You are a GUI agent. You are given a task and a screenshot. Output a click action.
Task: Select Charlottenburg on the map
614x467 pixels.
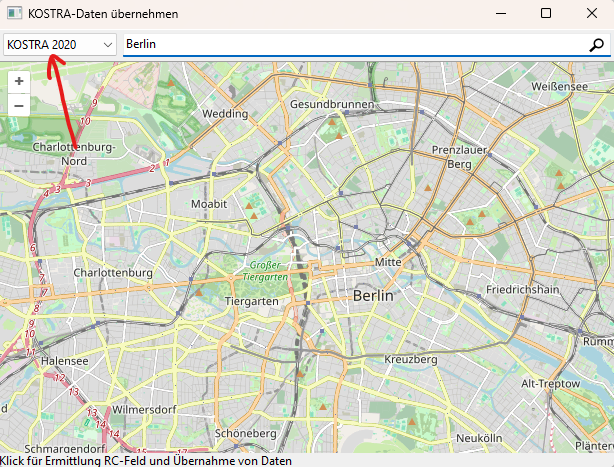[x=113, y=272]
